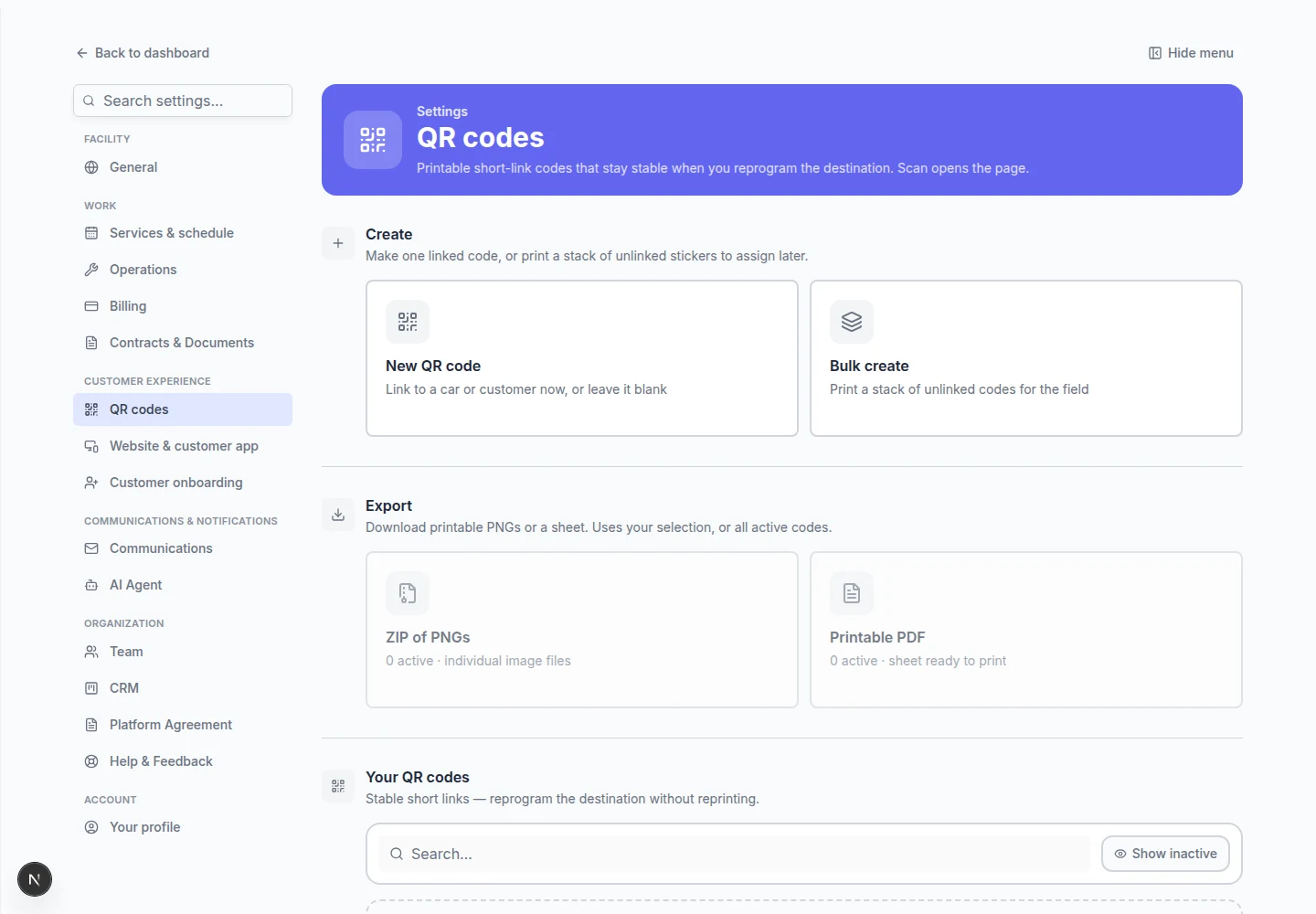Click the Hide menu panel icon

point(1155,53)
